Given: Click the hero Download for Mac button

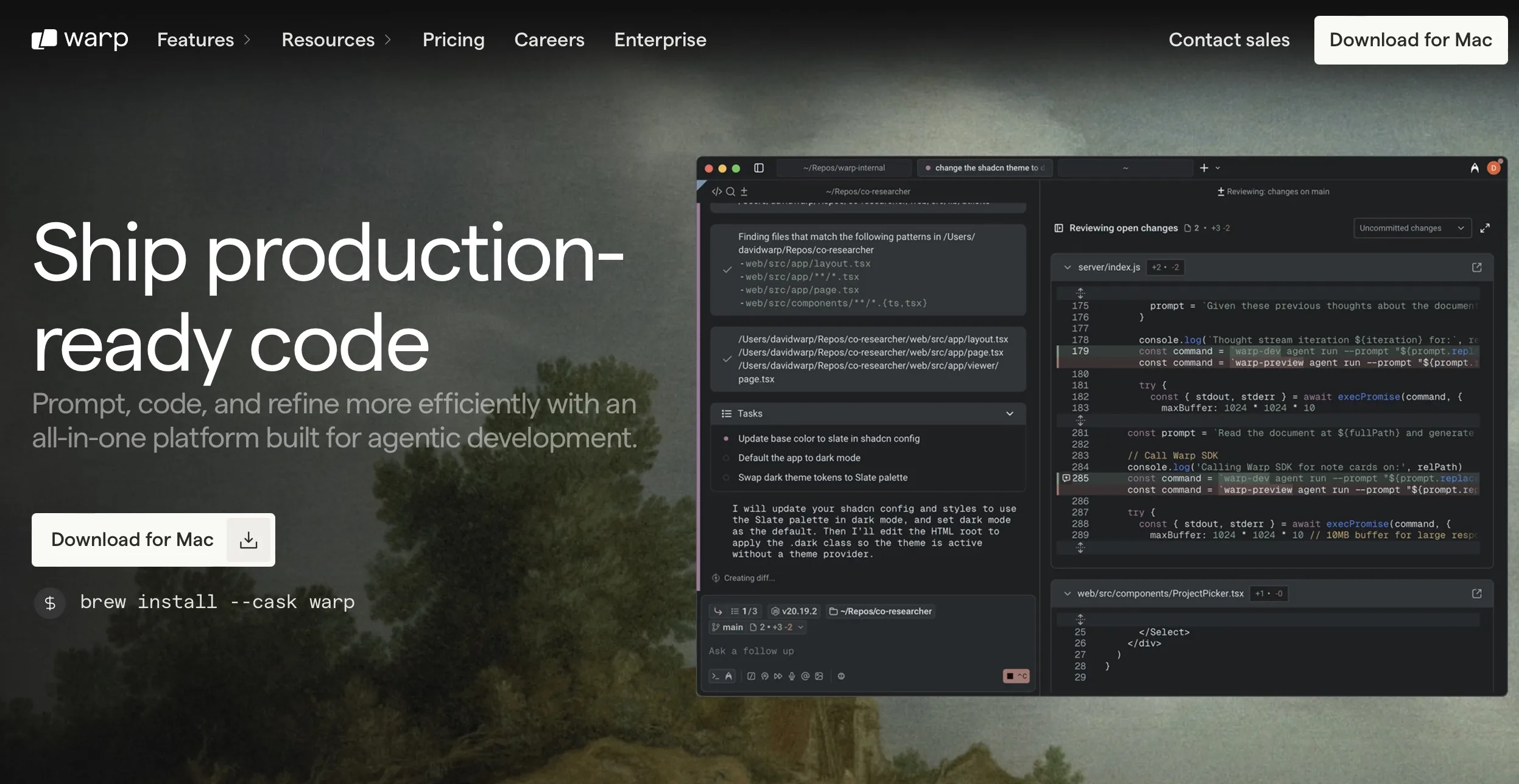Looking at the screenshot, I should [x=153, y=540].
